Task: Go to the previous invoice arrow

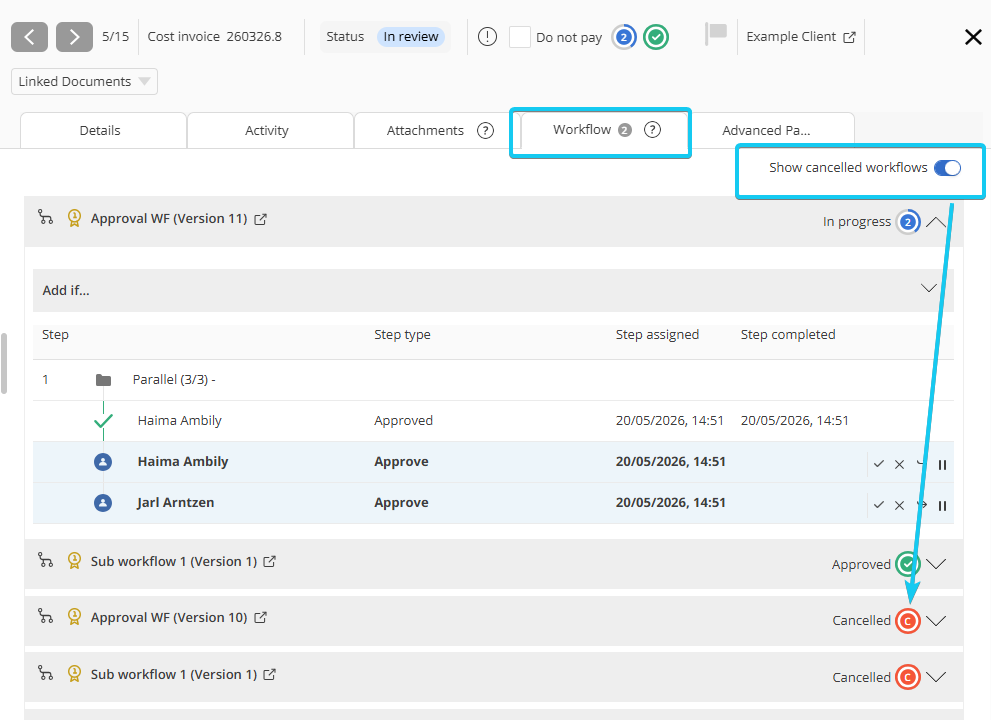Action: coord(29,37)
